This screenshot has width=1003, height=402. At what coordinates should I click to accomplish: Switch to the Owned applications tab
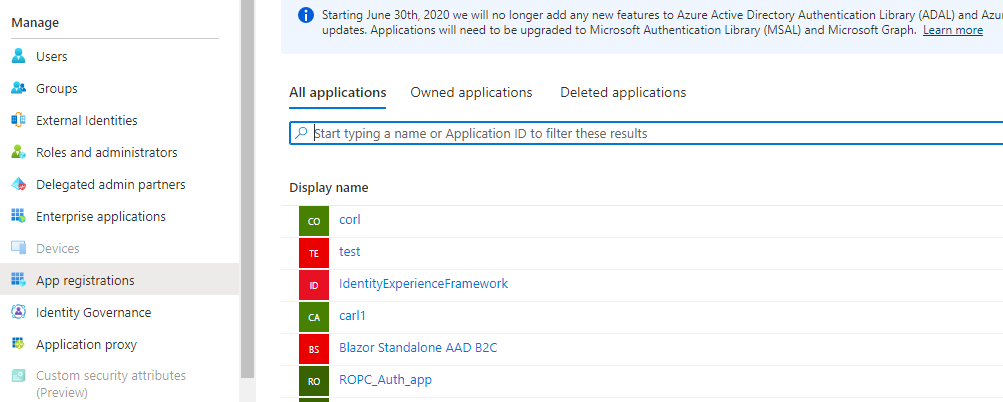[471, 92]
